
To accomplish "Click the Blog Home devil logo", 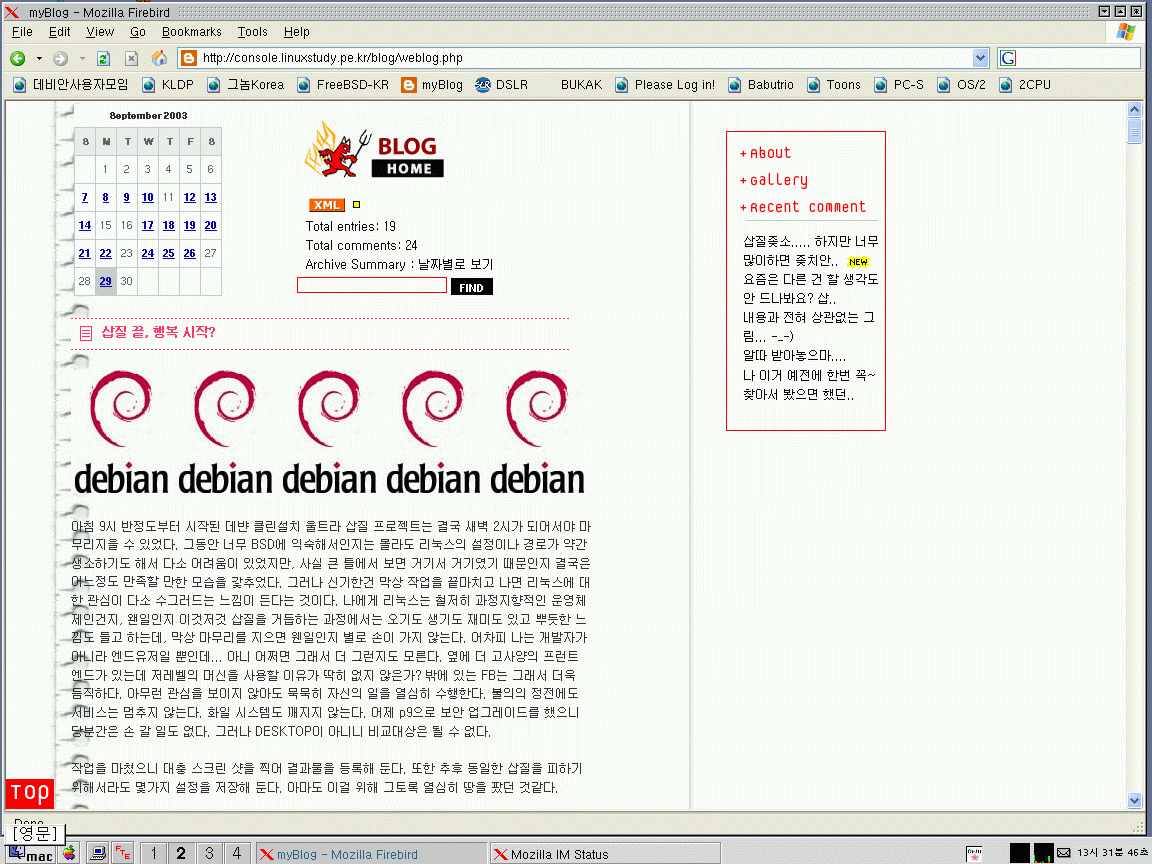I will [x=373, y=151].
